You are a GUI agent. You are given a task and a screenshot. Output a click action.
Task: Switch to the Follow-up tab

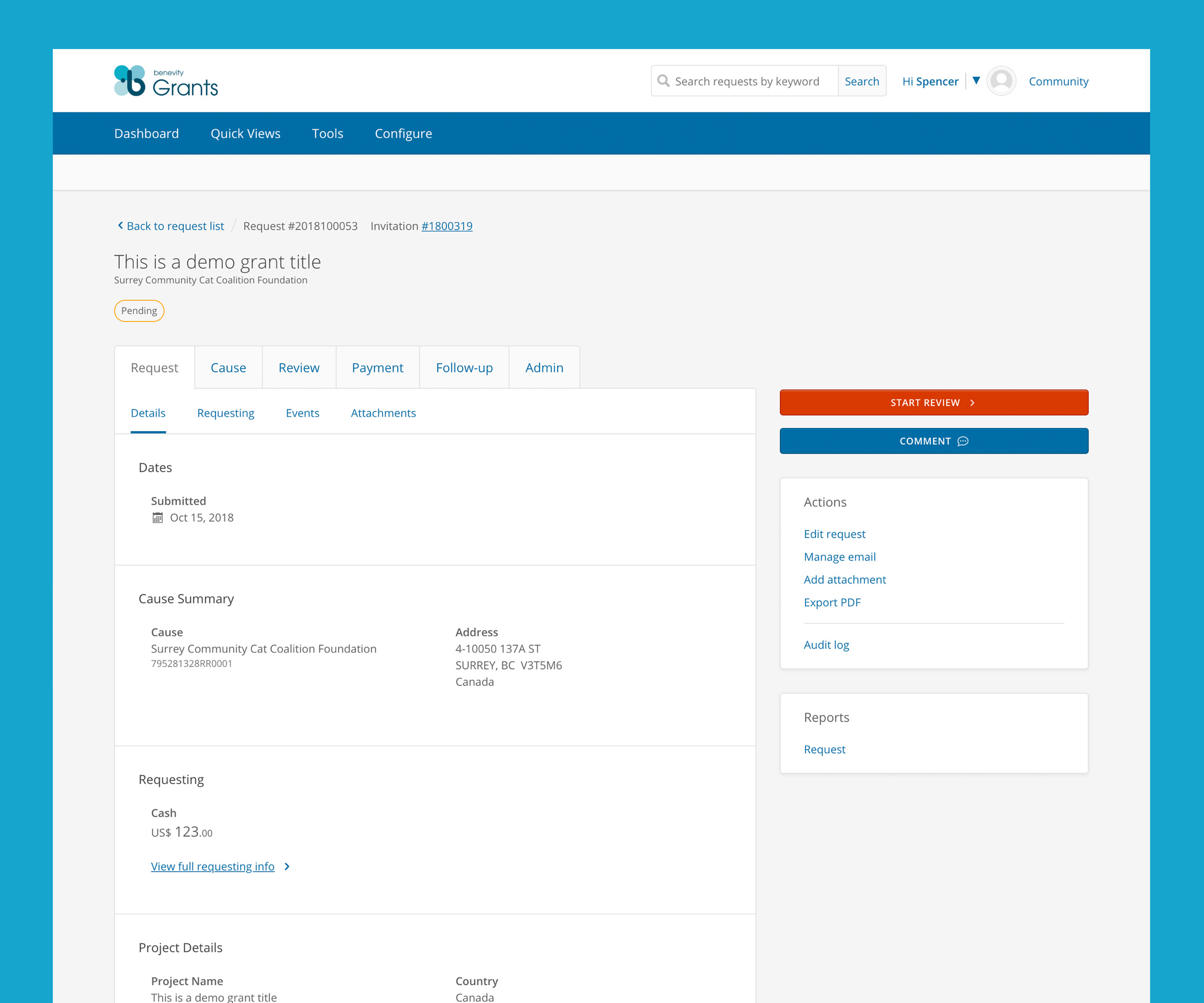coord(464,367)
